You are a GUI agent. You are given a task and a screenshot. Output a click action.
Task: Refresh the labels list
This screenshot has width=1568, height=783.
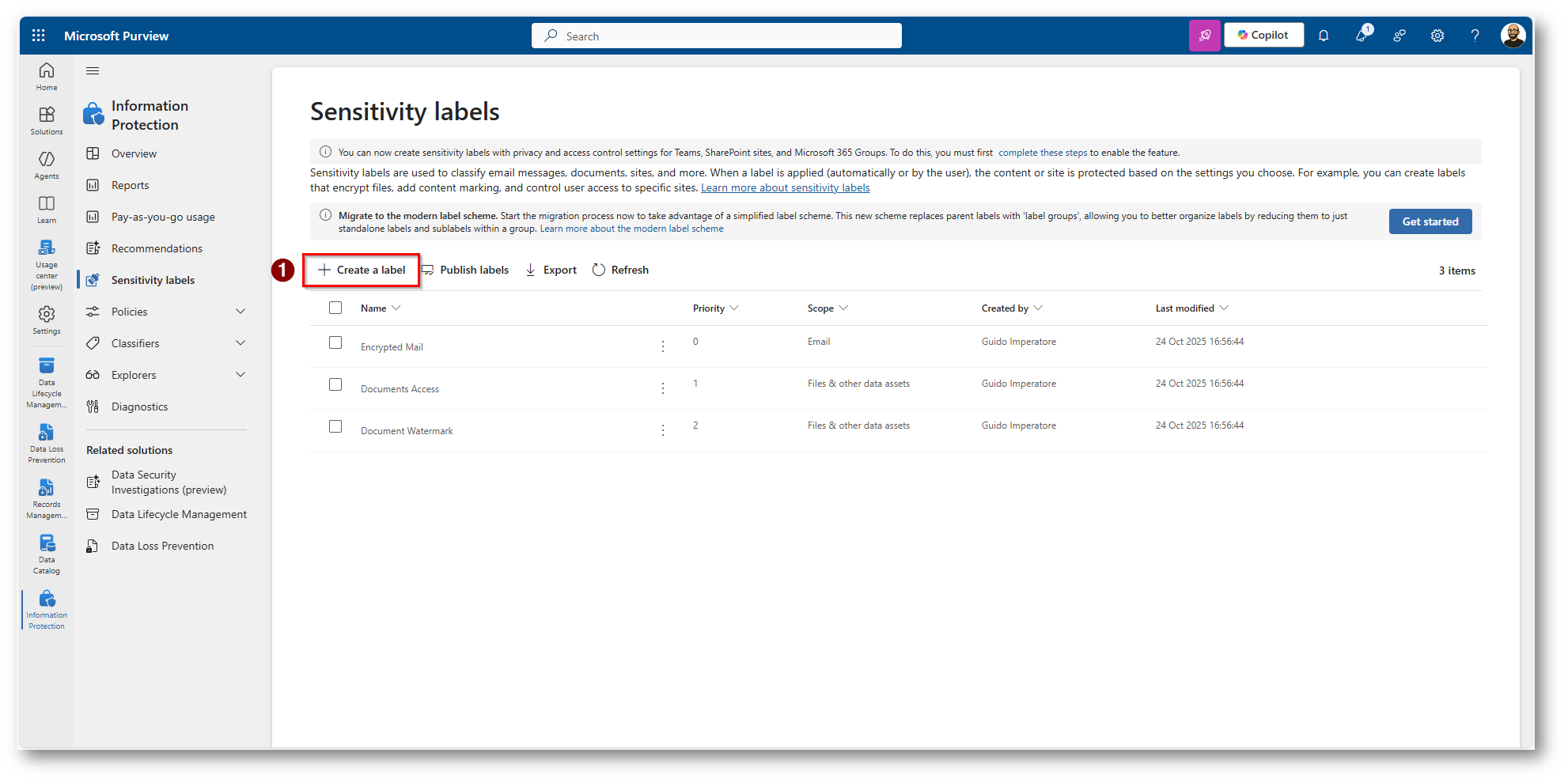pos(621,270)
